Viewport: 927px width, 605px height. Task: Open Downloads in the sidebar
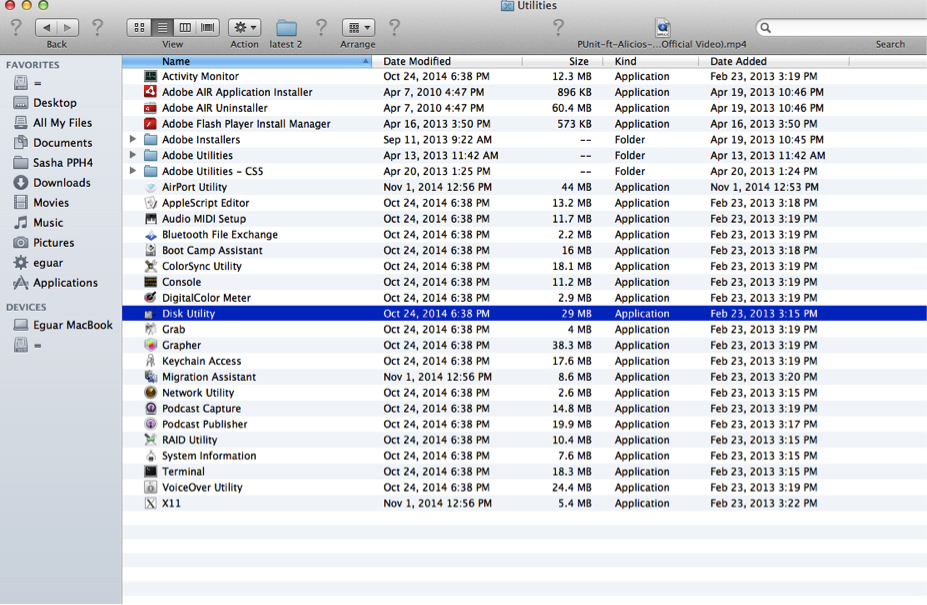point(61,183)
